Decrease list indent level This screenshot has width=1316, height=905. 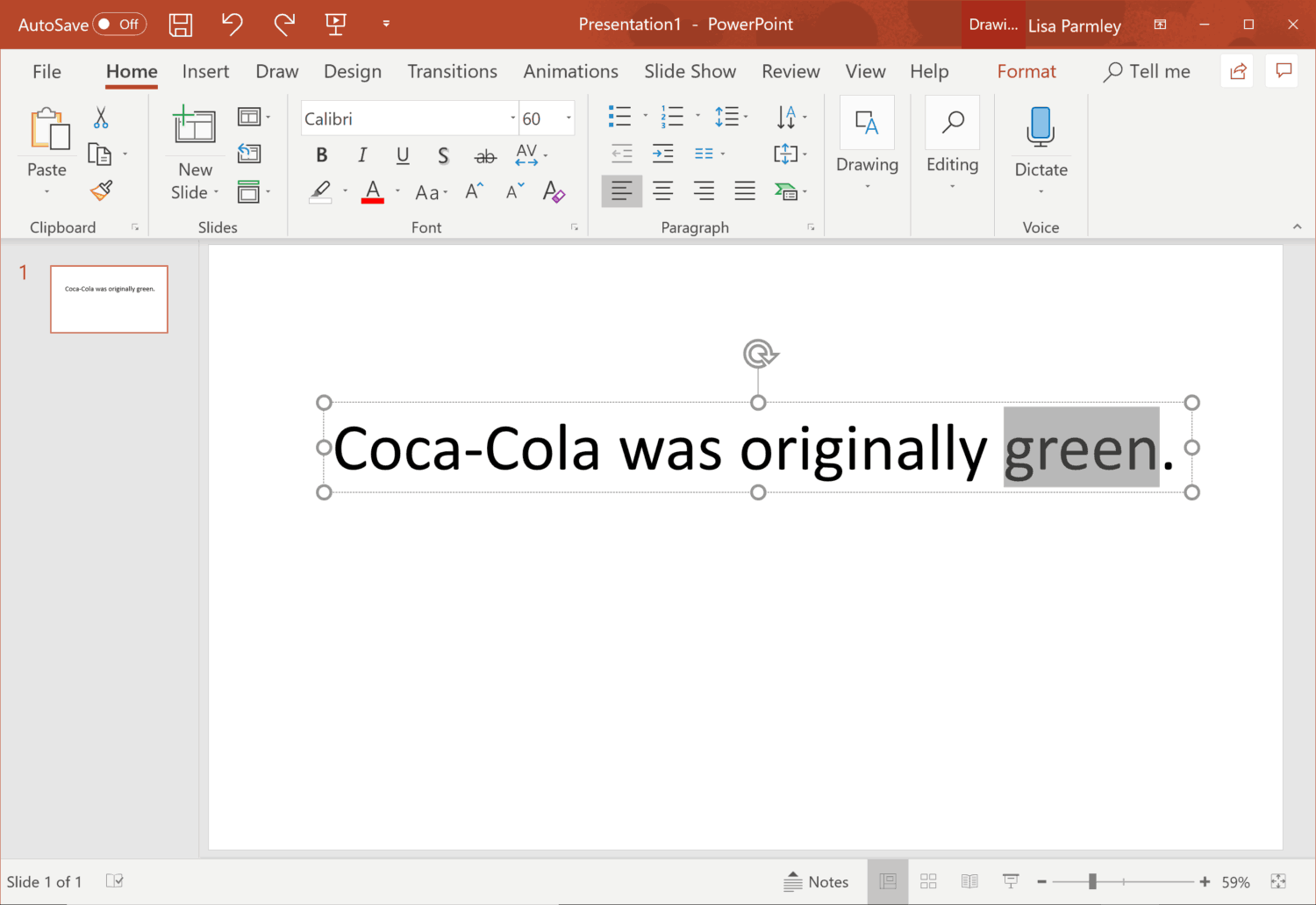(x=622, y=154)
